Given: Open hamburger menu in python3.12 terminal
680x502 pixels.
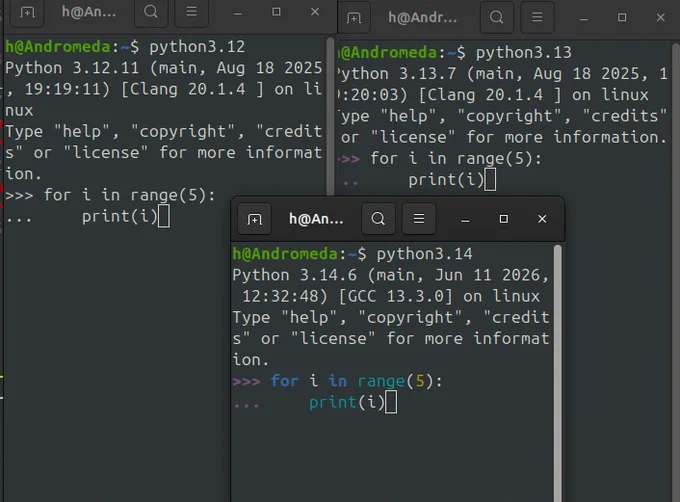Looking at the screenshot, I should click(x=191, y=12).
